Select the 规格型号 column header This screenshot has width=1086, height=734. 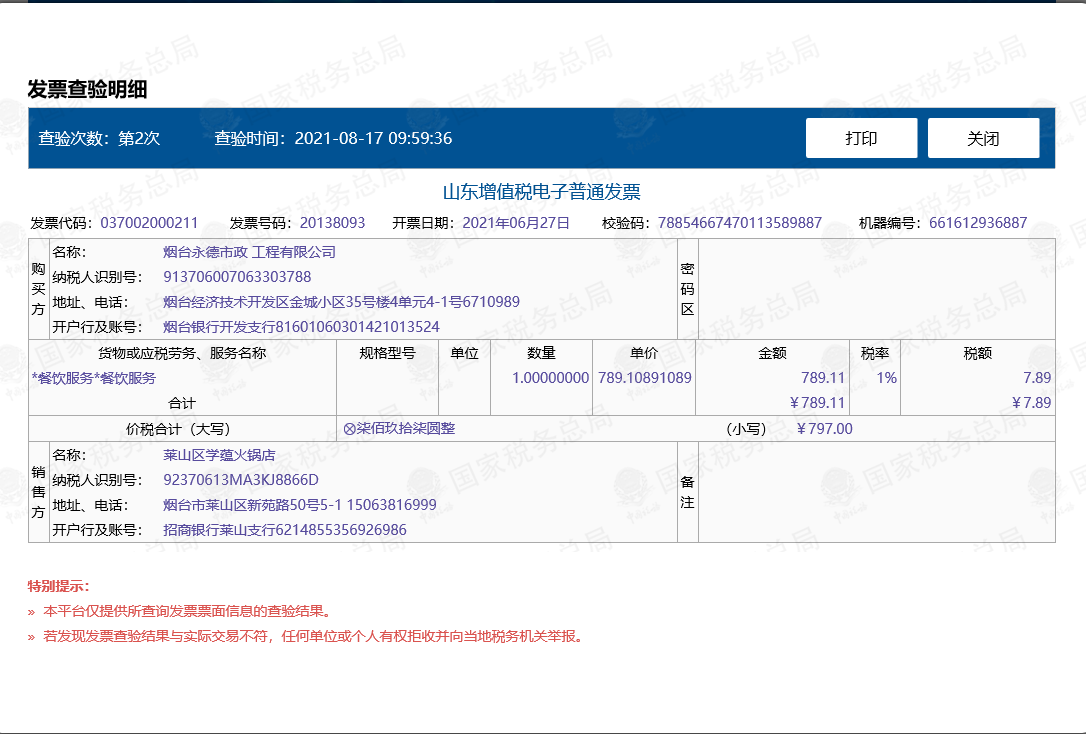387,353
